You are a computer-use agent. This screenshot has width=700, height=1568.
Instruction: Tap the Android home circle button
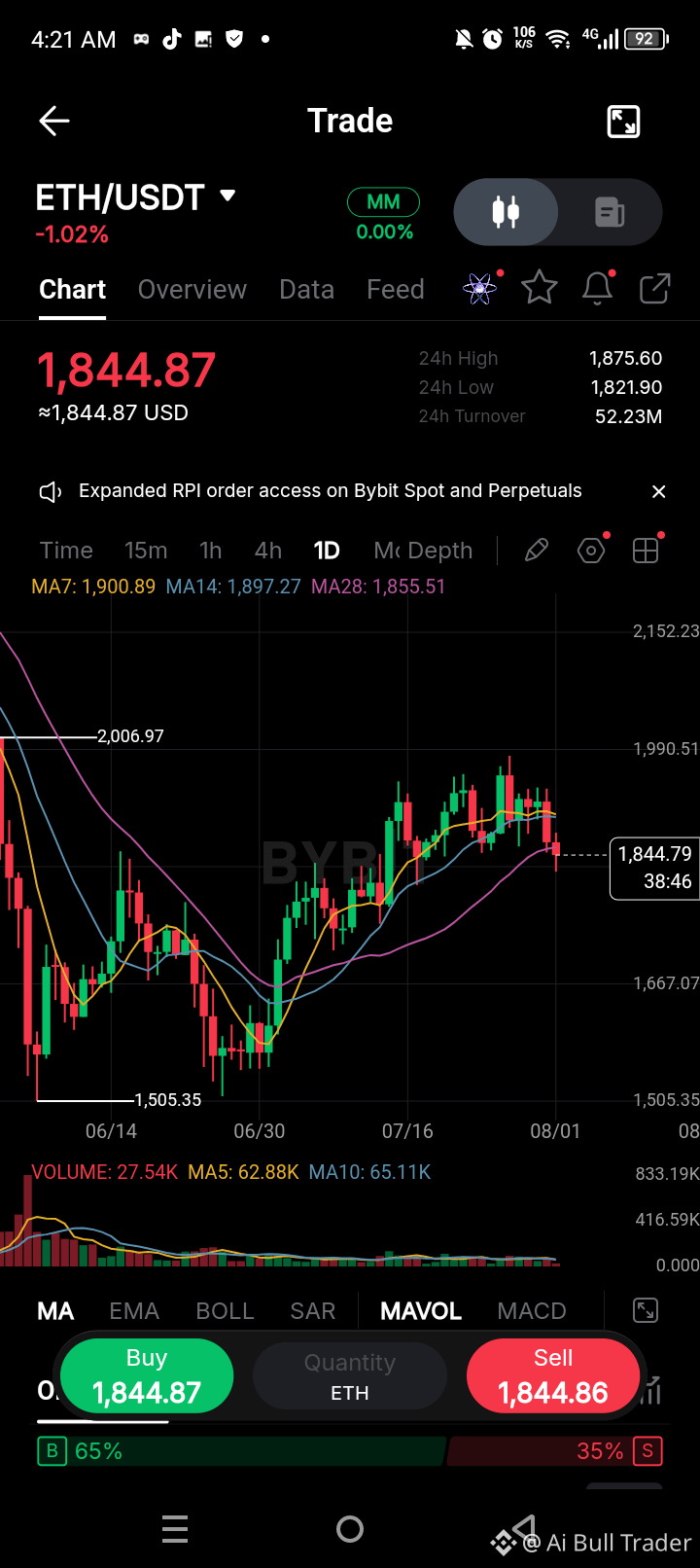click(350, 1529)
